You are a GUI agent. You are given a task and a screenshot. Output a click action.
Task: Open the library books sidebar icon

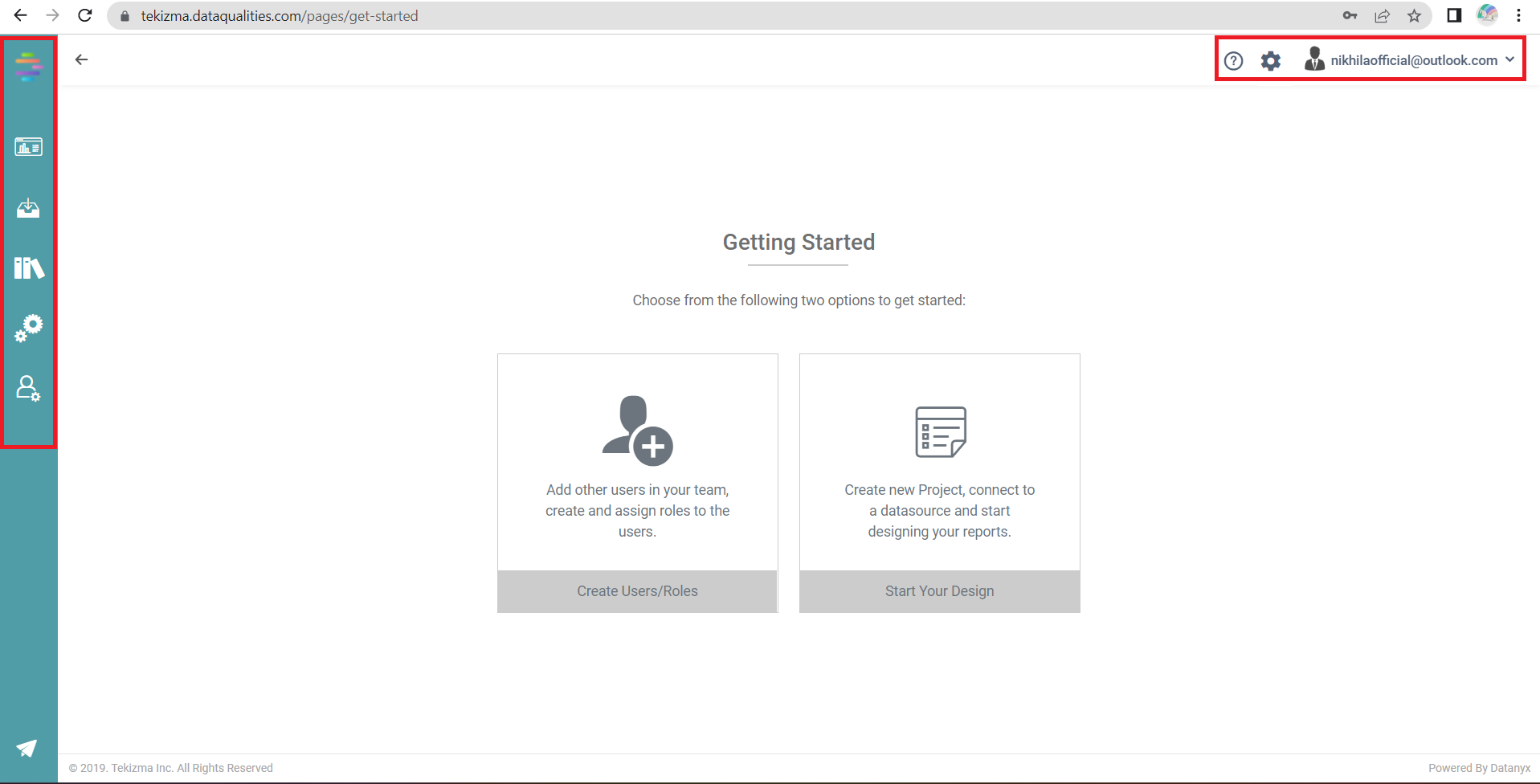point(29,267)
